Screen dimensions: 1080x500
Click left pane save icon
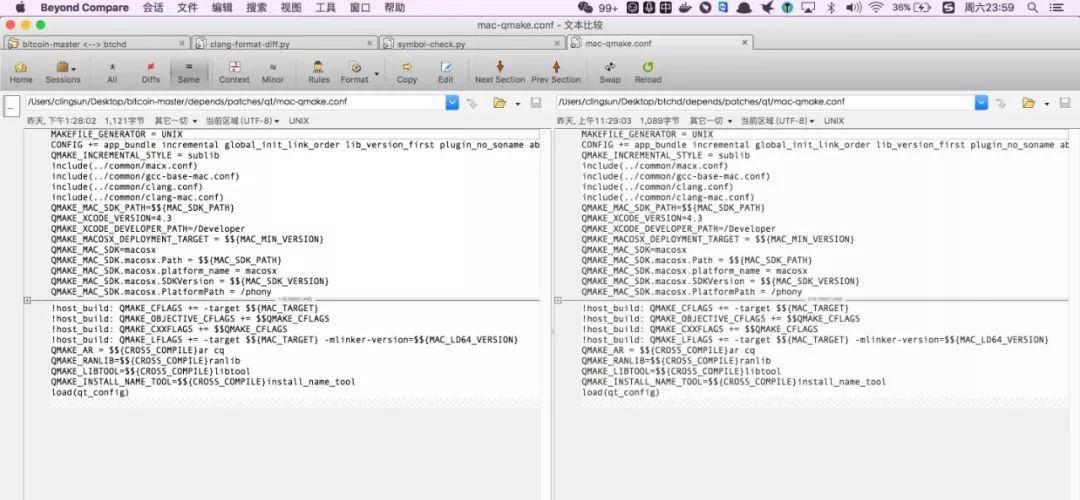click(535, 103)
